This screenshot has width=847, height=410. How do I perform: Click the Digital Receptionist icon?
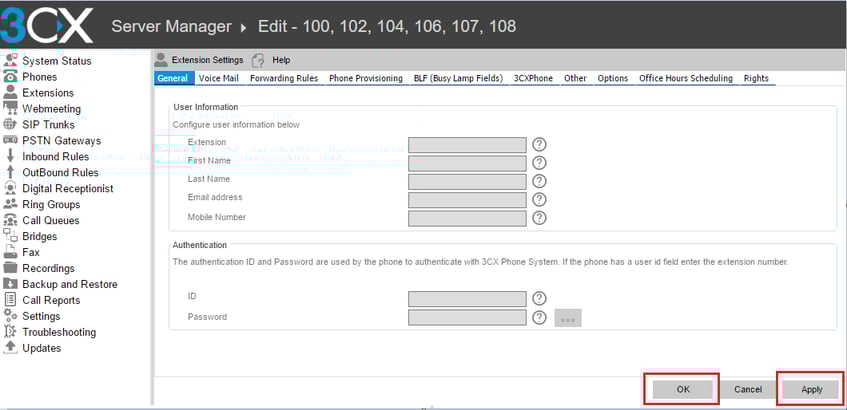tap(10, 188)
